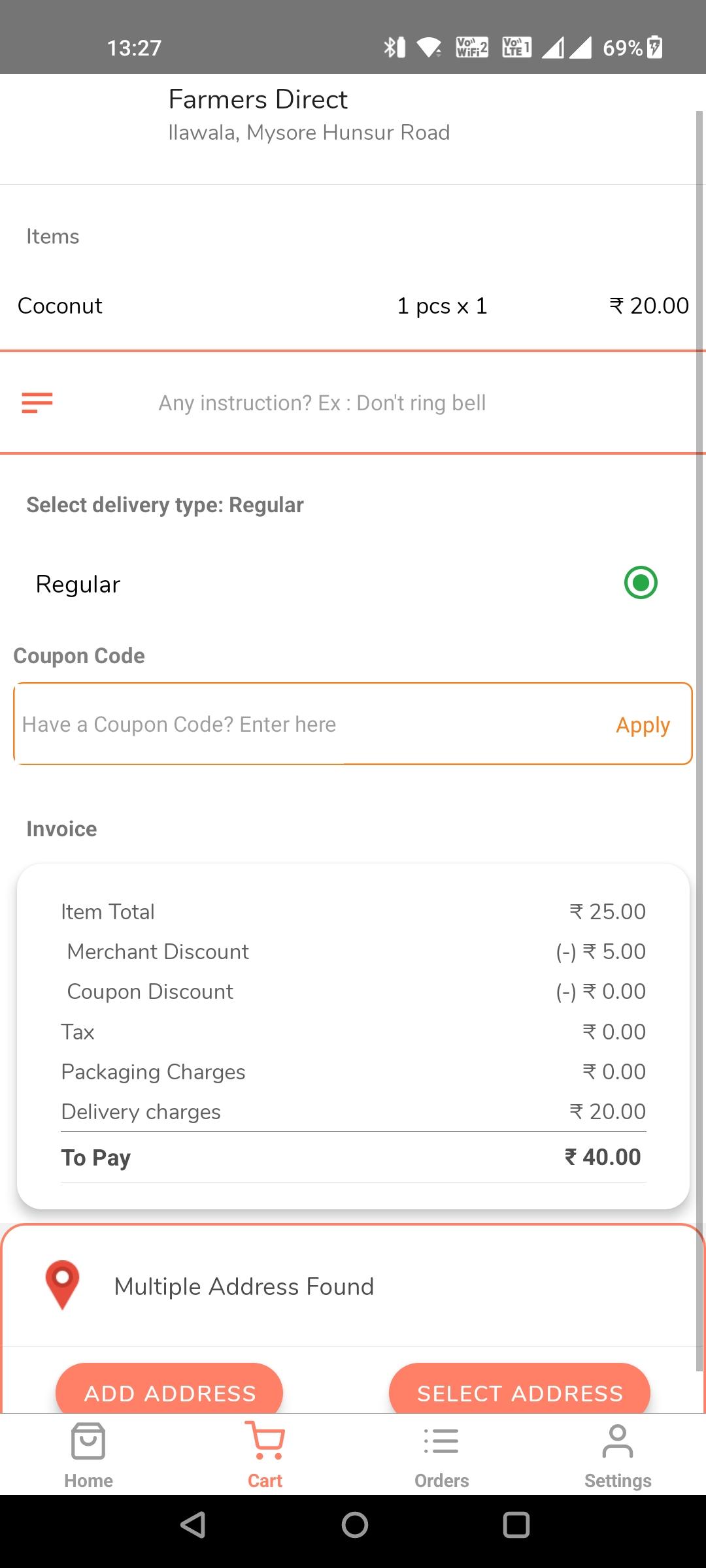Tap the Android back navigation triangle
Screen dimensions: 706x1568
(x=193, y=1525)
